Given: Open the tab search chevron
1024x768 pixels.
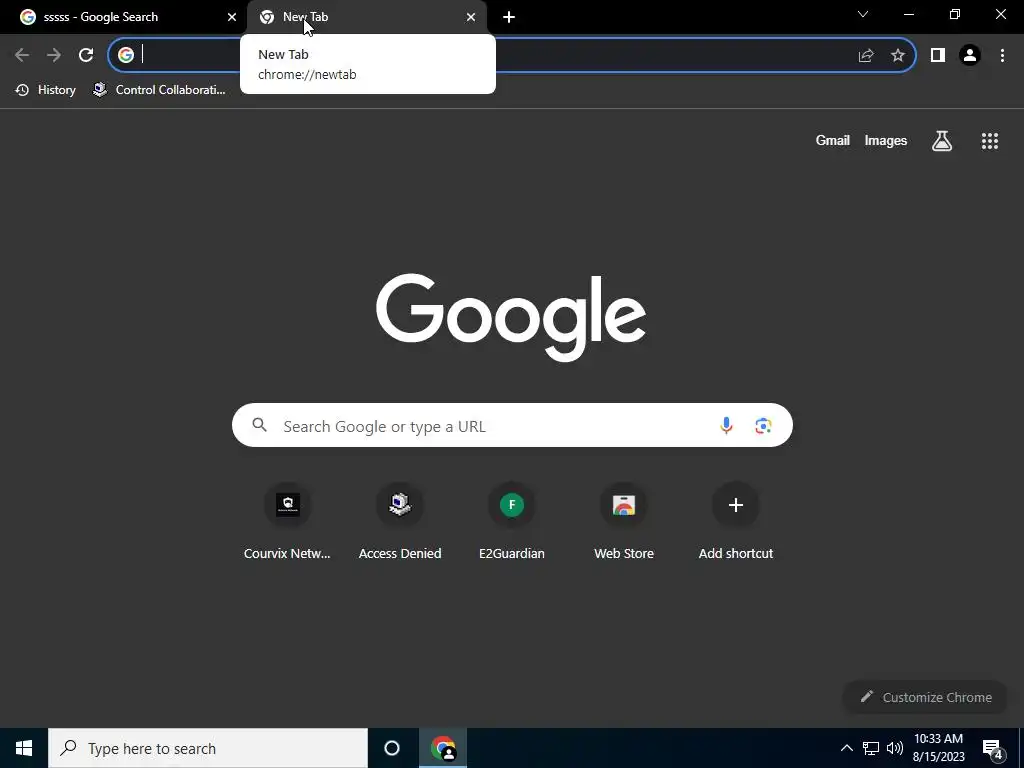Looking at the screenshot, I should click(863, 14).
